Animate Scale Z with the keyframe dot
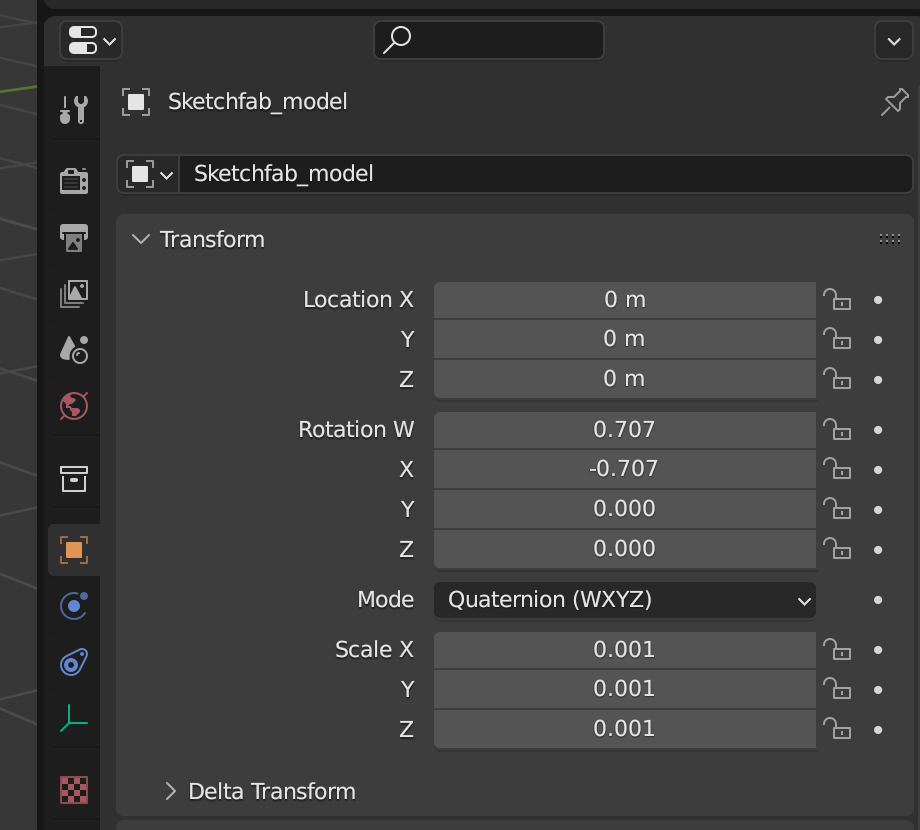 pyautogui.click(x=878, y=730)
